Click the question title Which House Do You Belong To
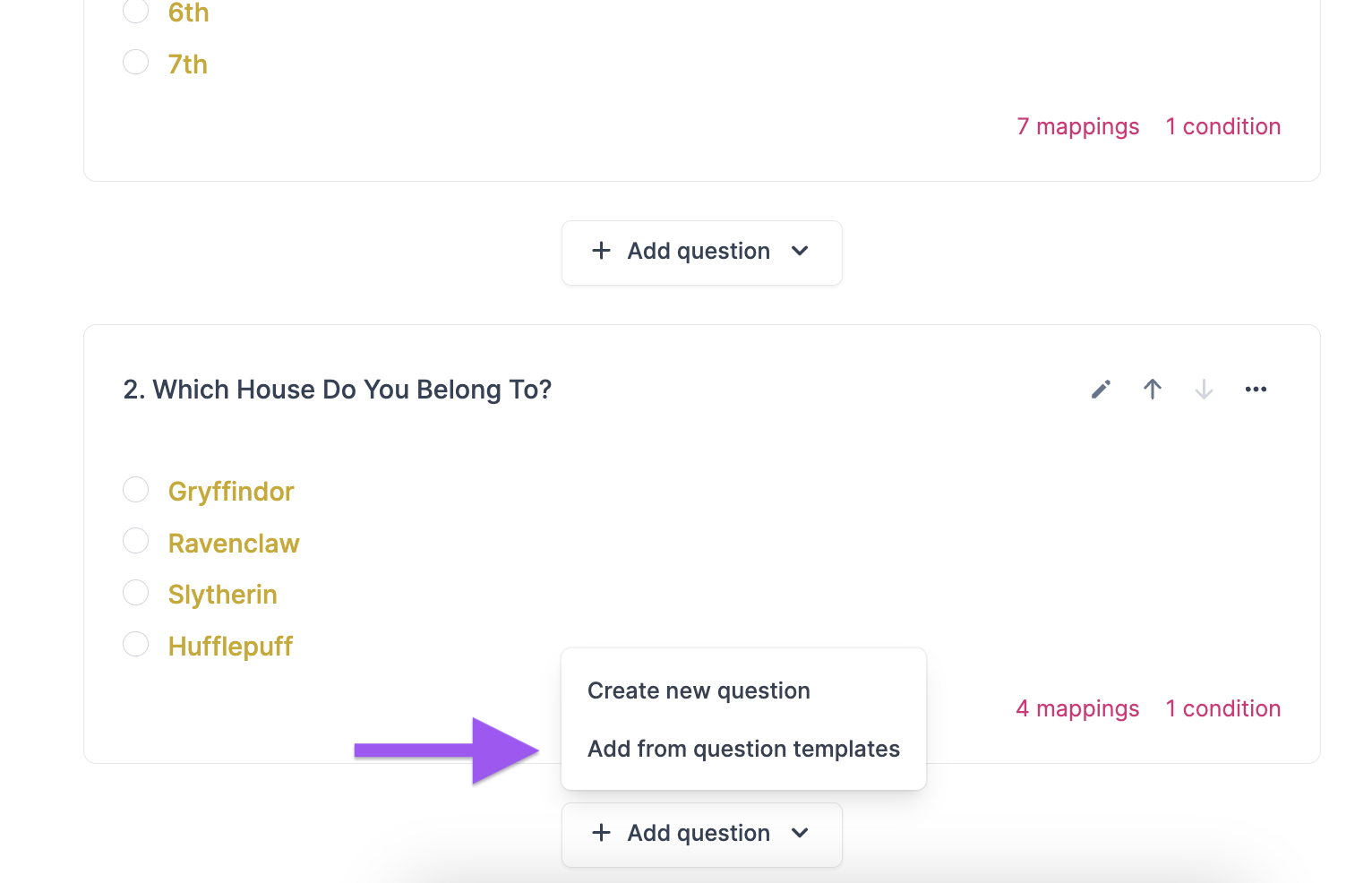Screen dimensions: 1372x883 tap(338, 390)
